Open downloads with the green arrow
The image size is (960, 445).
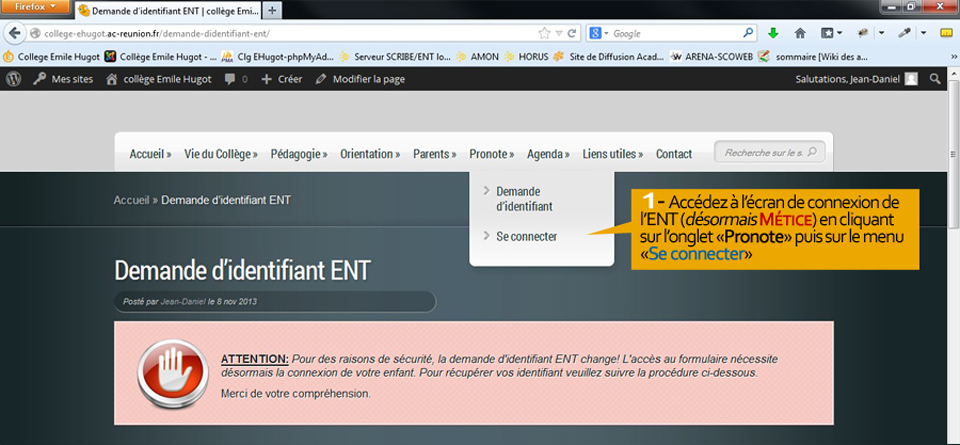pos(773,33)
